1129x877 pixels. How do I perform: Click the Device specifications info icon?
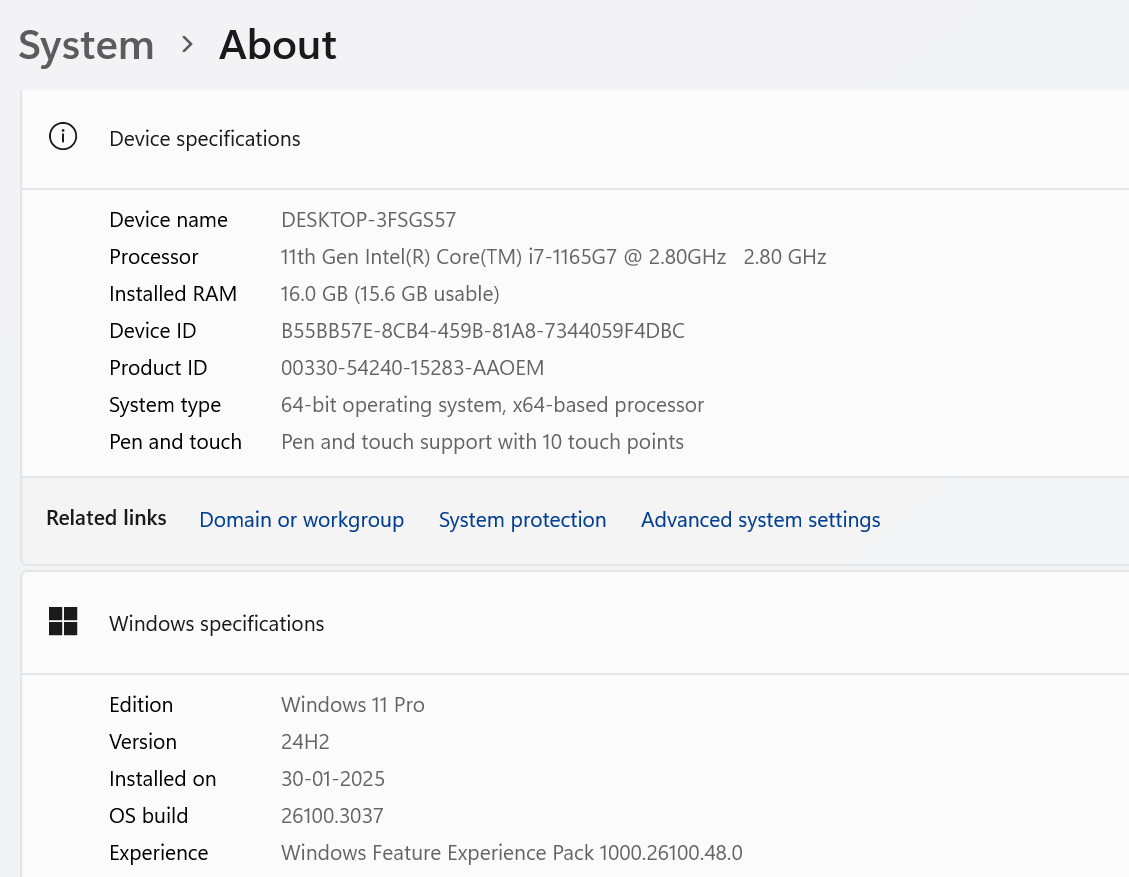[x=63, y=136]
